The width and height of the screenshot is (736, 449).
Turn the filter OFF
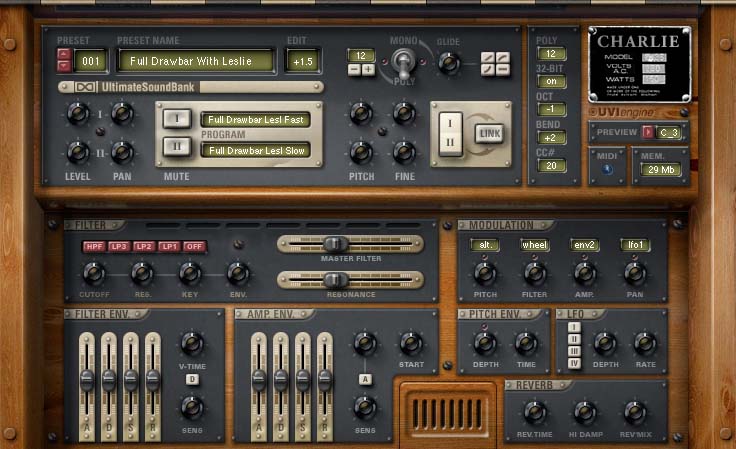(x=194, y=246)
